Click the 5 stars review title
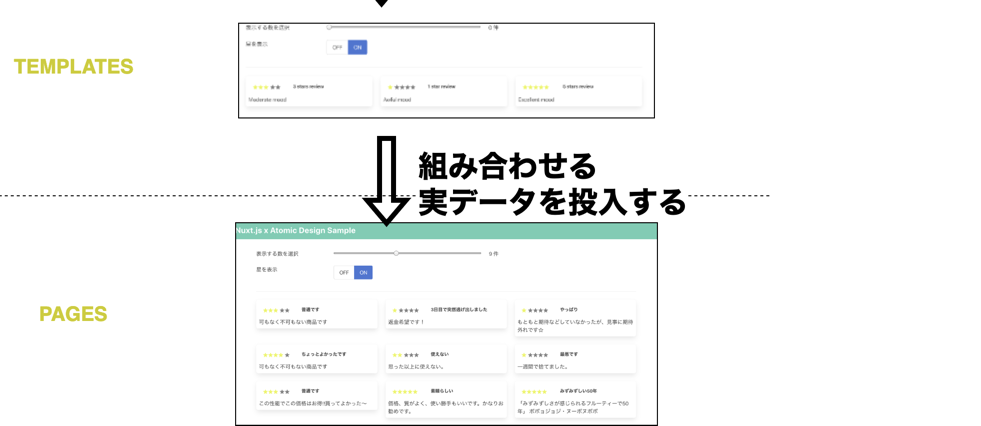The height and width of the screenshot is (426, 981). [x=578, y=86]
